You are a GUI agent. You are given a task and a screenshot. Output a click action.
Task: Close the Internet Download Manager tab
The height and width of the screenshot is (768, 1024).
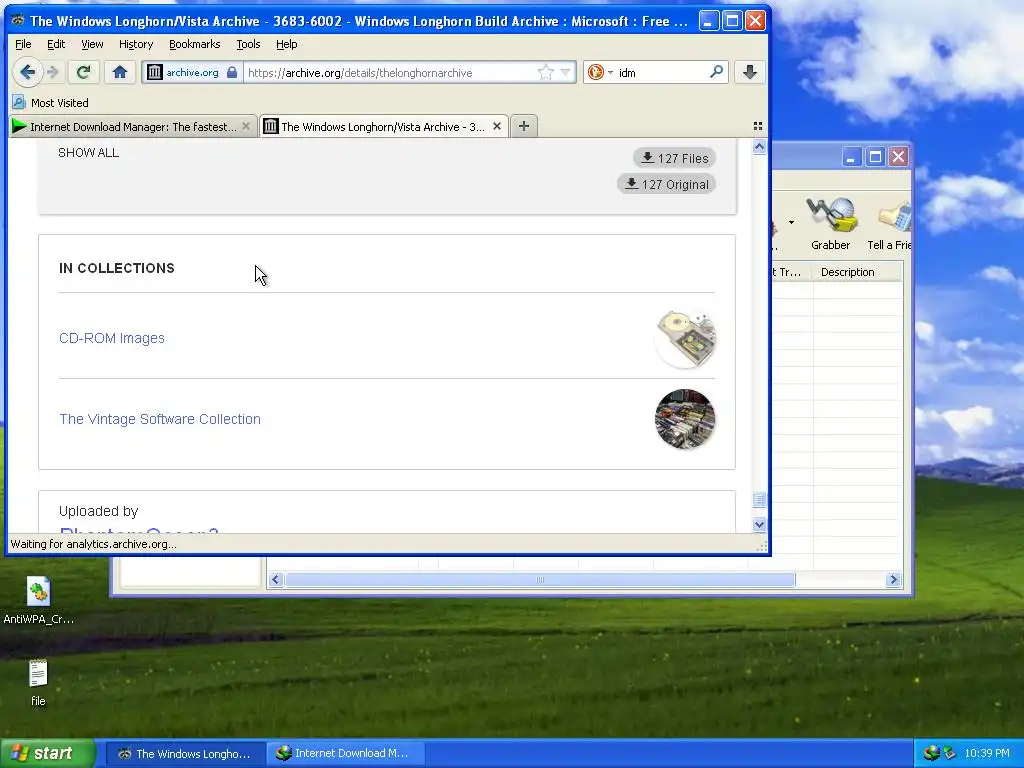point(246,126)
